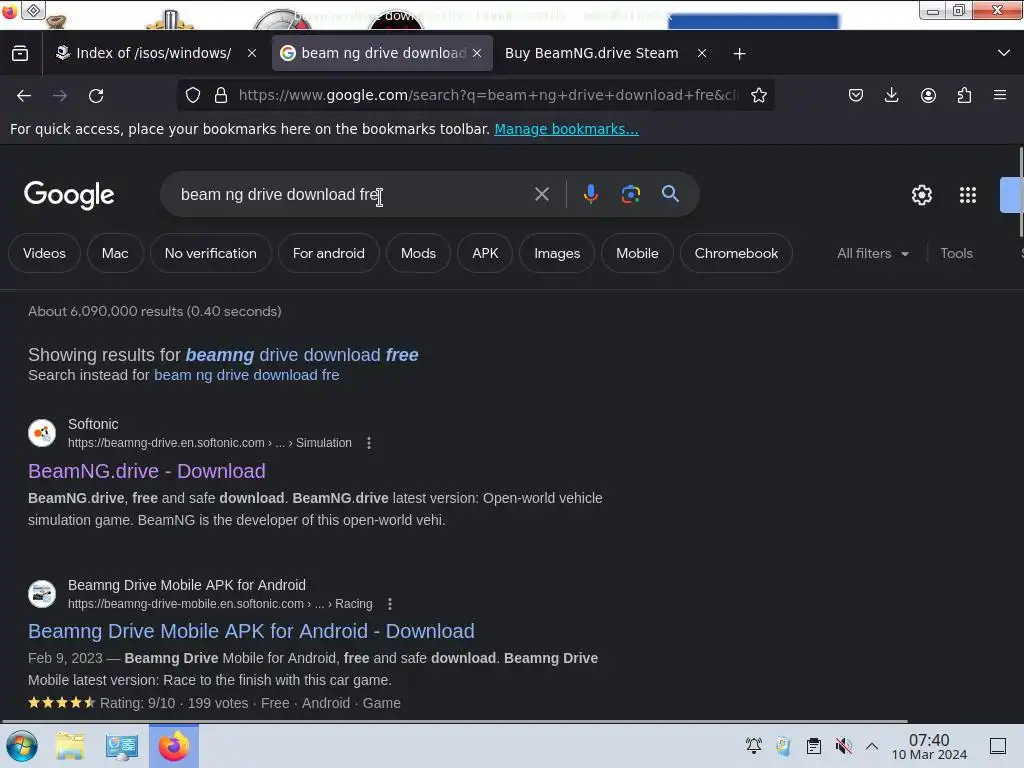
Task: Open the Firefox downloads panel
Action: coord(891,95)
